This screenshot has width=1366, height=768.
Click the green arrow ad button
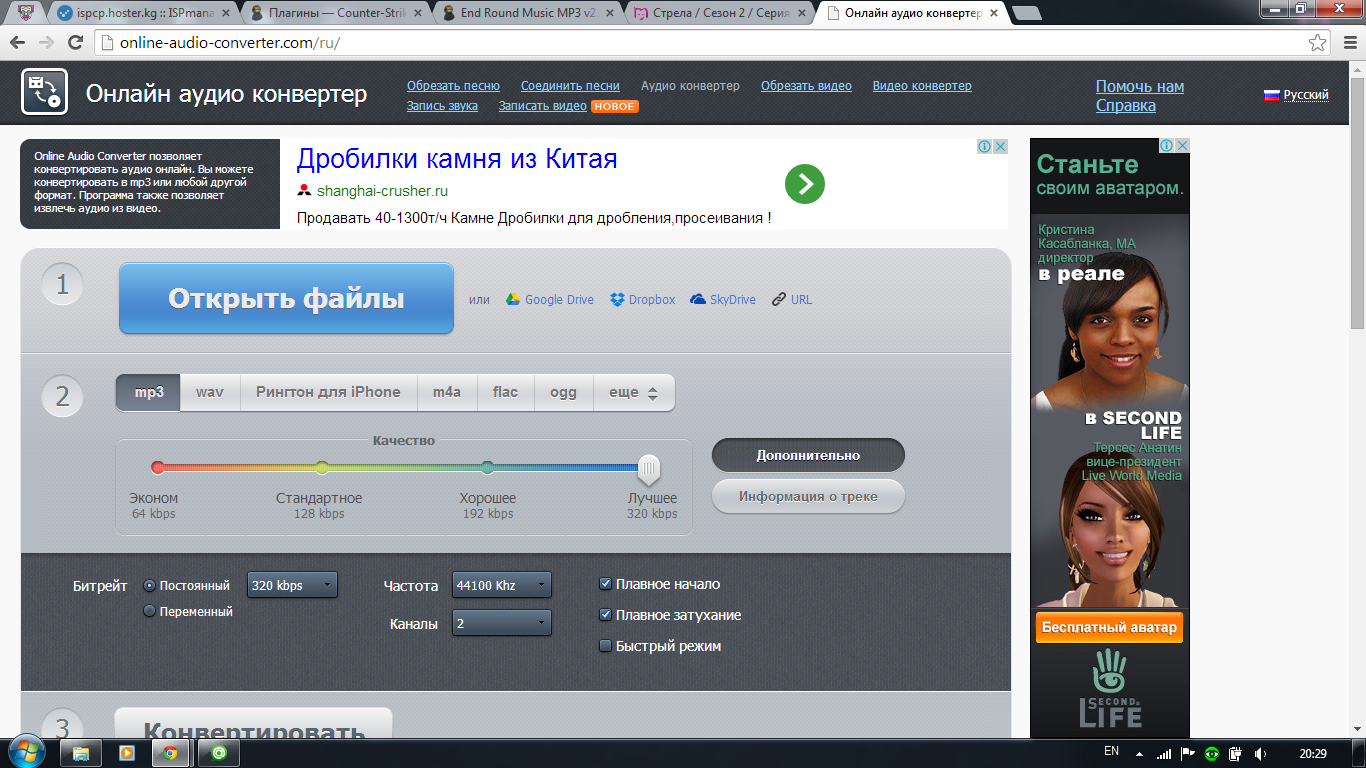pos(805,184)
